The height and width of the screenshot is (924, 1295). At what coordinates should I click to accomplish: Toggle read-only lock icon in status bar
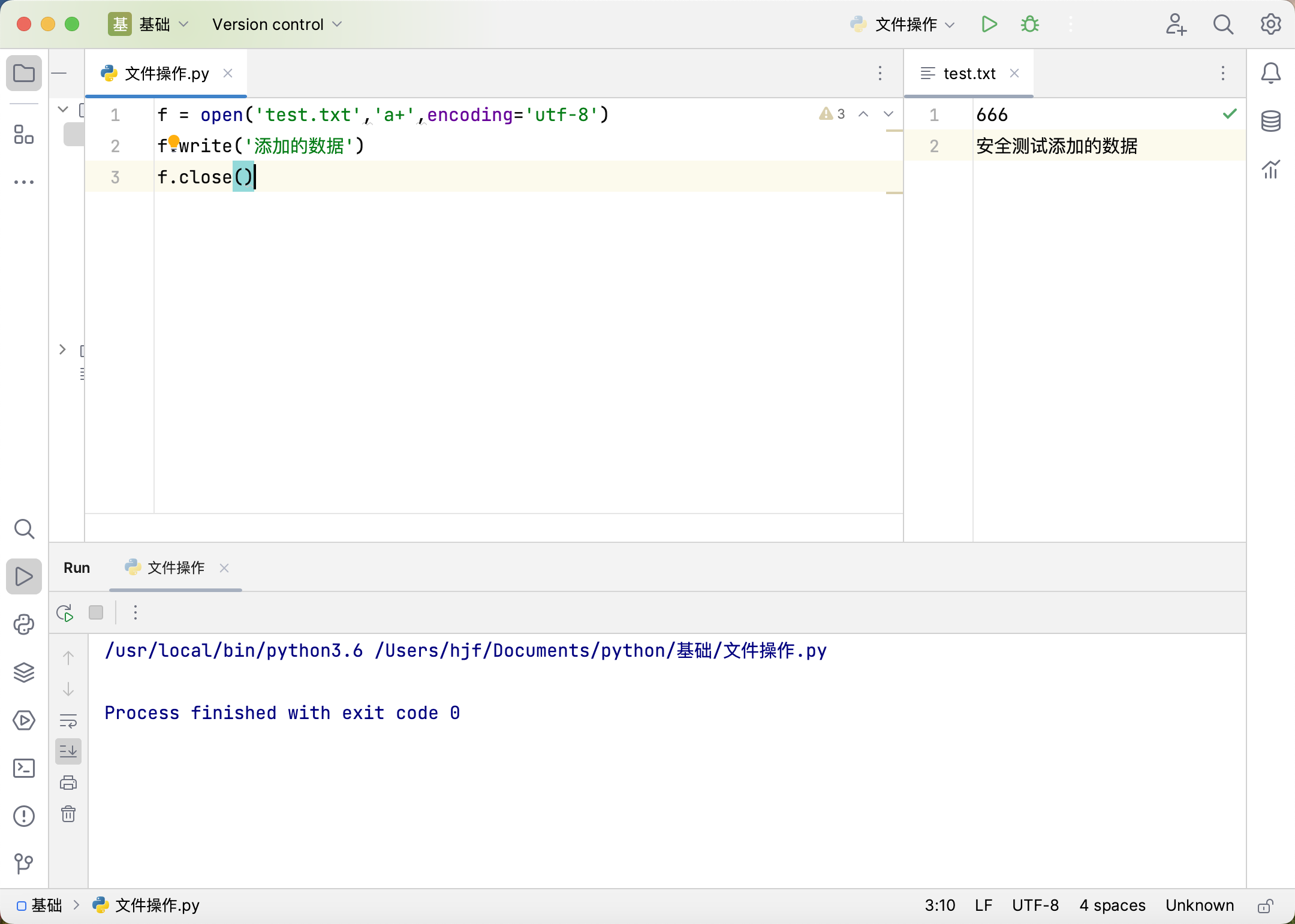1266,905
